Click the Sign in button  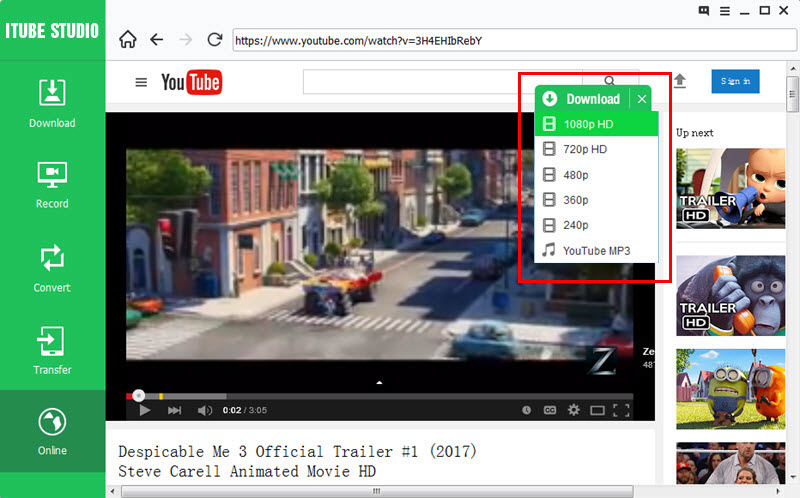tap(735, 81)
